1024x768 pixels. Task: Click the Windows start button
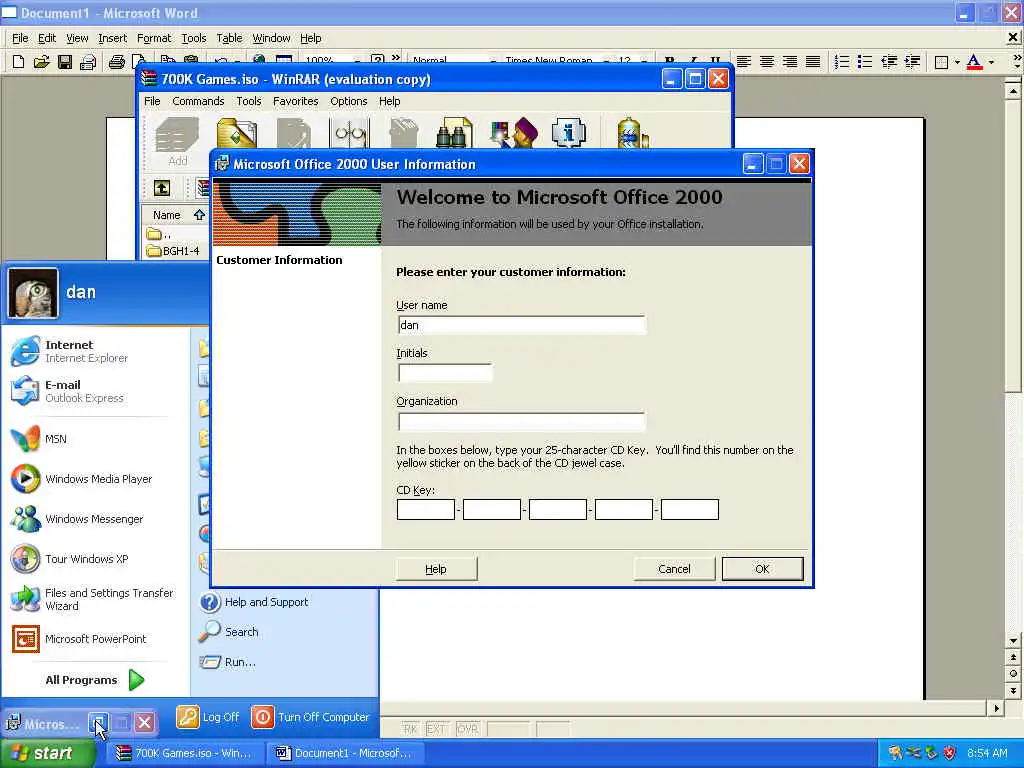(x=47, y=753)
